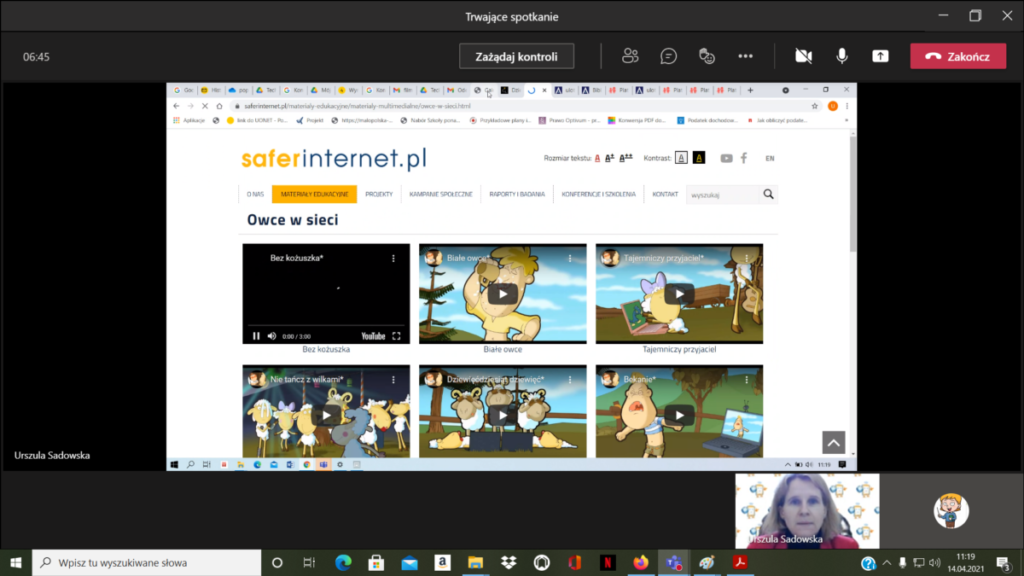Open the reactions and raise hand menu

pyautogui.click(x=707, y=56)
